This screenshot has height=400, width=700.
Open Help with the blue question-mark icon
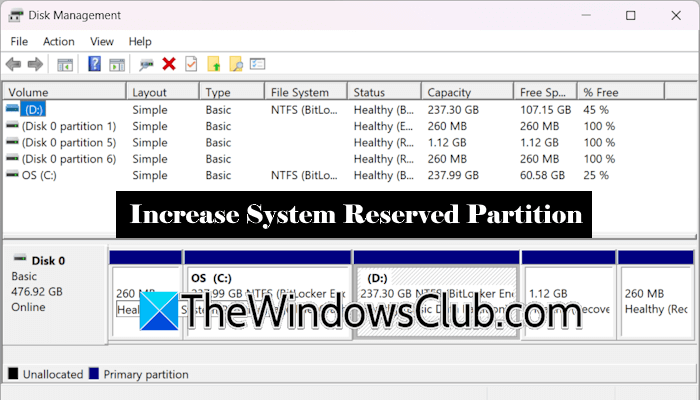[94, 64]
